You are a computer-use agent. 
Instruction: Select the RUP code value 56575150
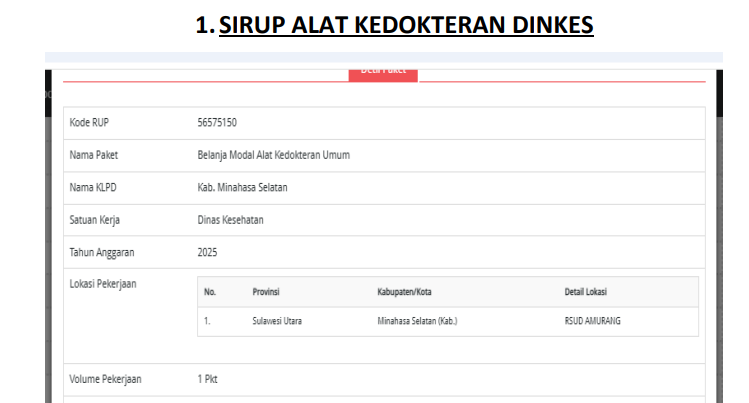(217, 123)
